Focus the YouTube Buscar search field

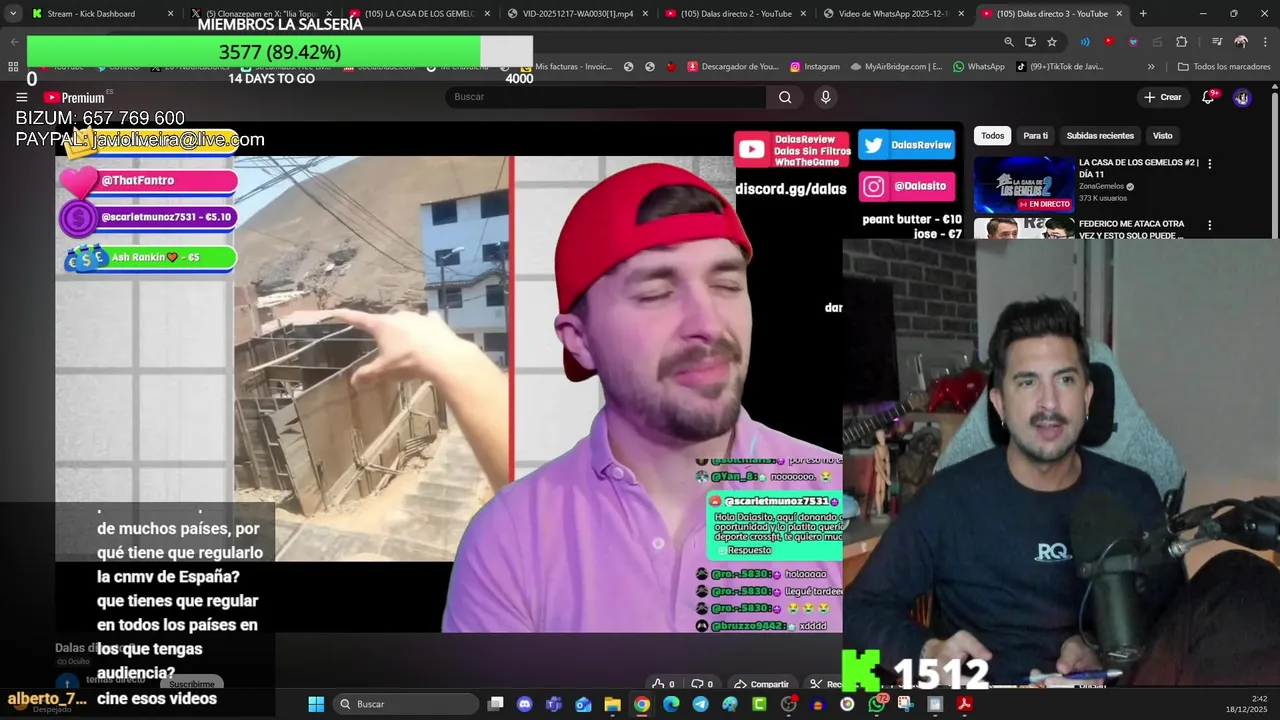[x=606, y=97]
